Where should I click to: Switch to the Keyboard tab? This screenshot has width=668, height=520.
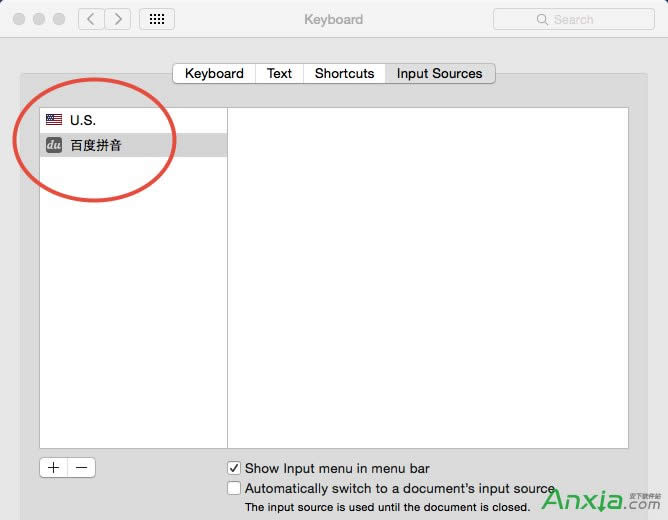point(214,73)
